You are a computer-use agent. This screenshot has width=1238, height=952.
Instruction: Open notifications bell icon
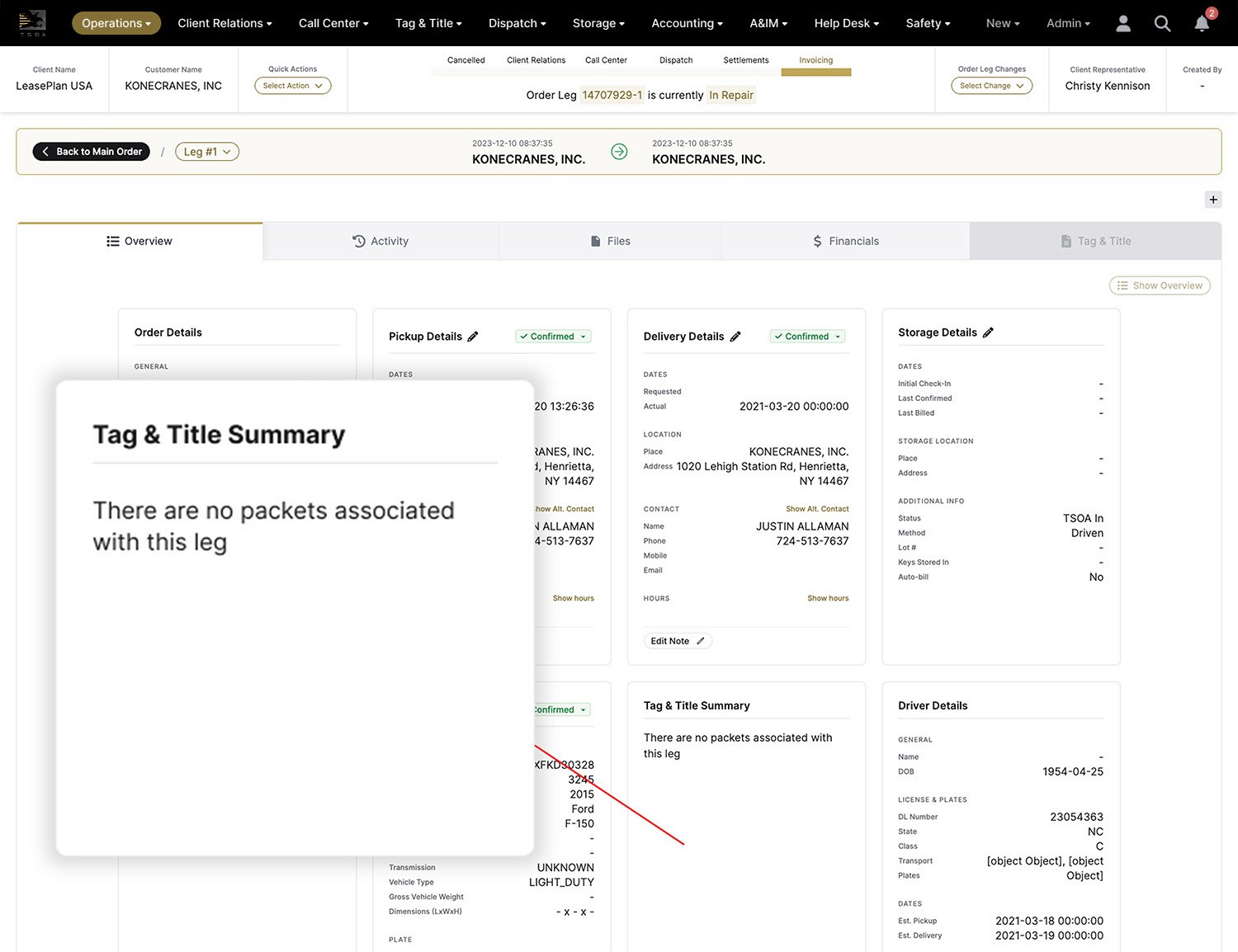point(1203,23)
